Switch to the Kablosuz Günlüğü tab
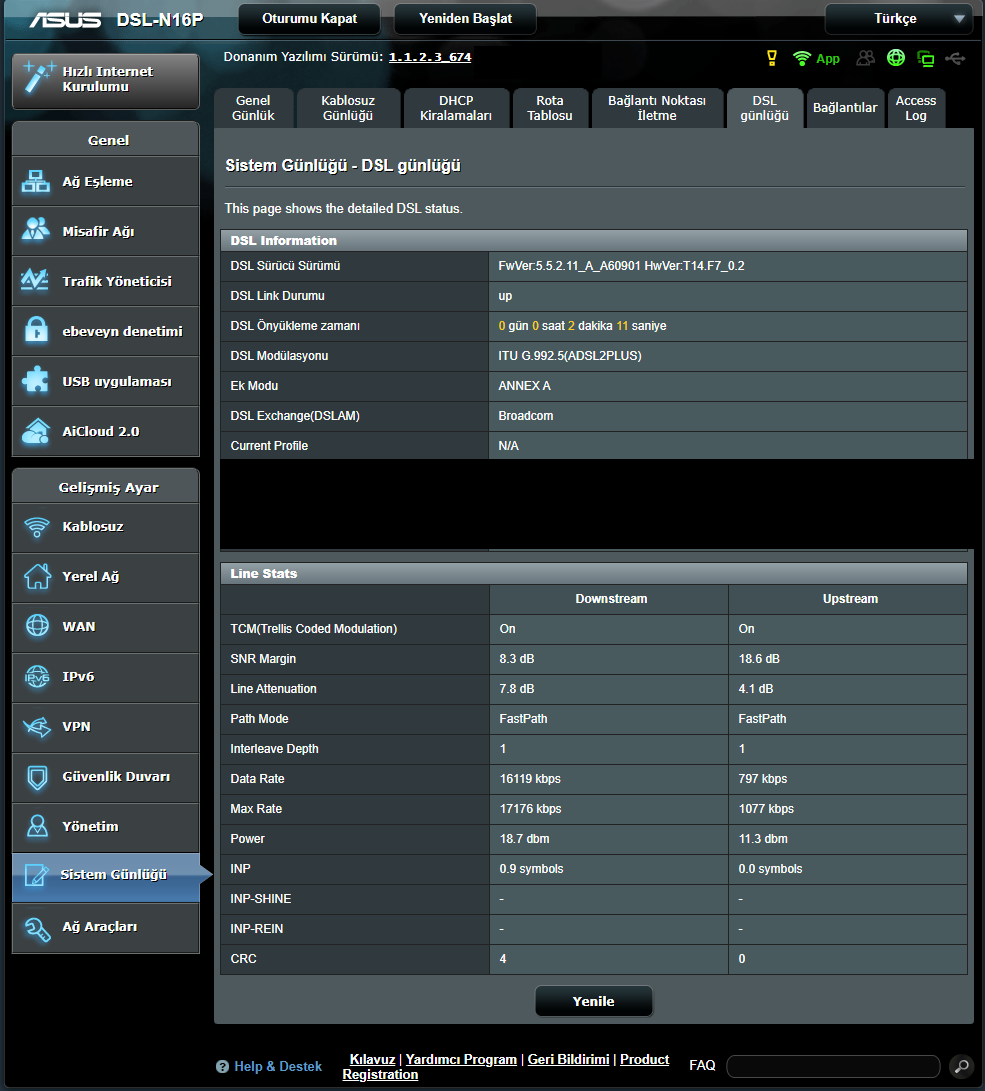 coord(348,108)
